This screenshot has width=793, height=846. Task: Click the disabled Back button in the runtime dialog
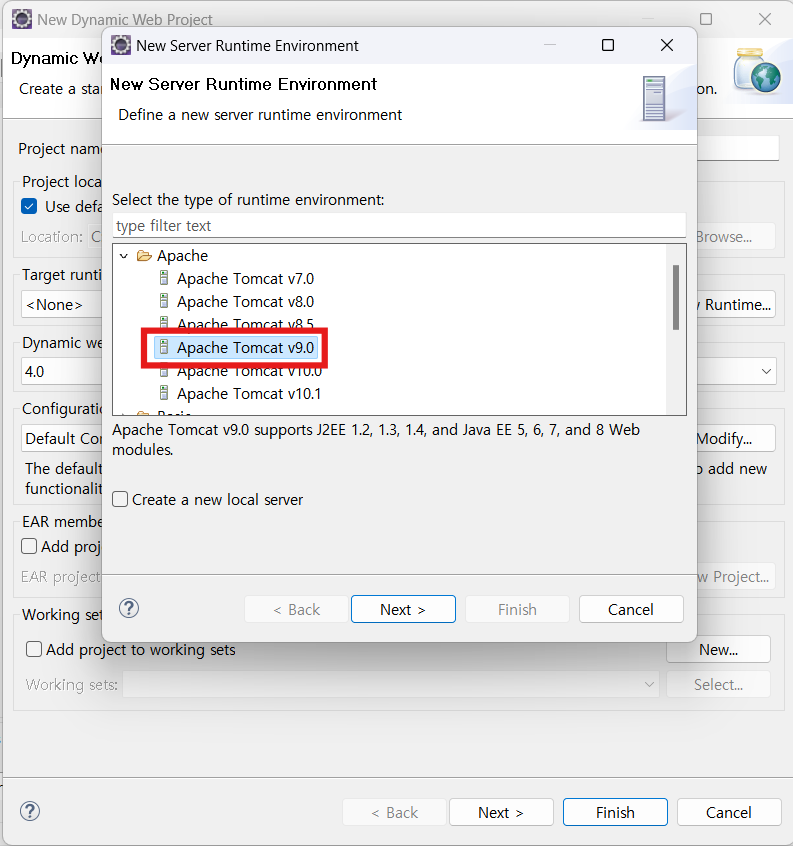pos(296,609)
